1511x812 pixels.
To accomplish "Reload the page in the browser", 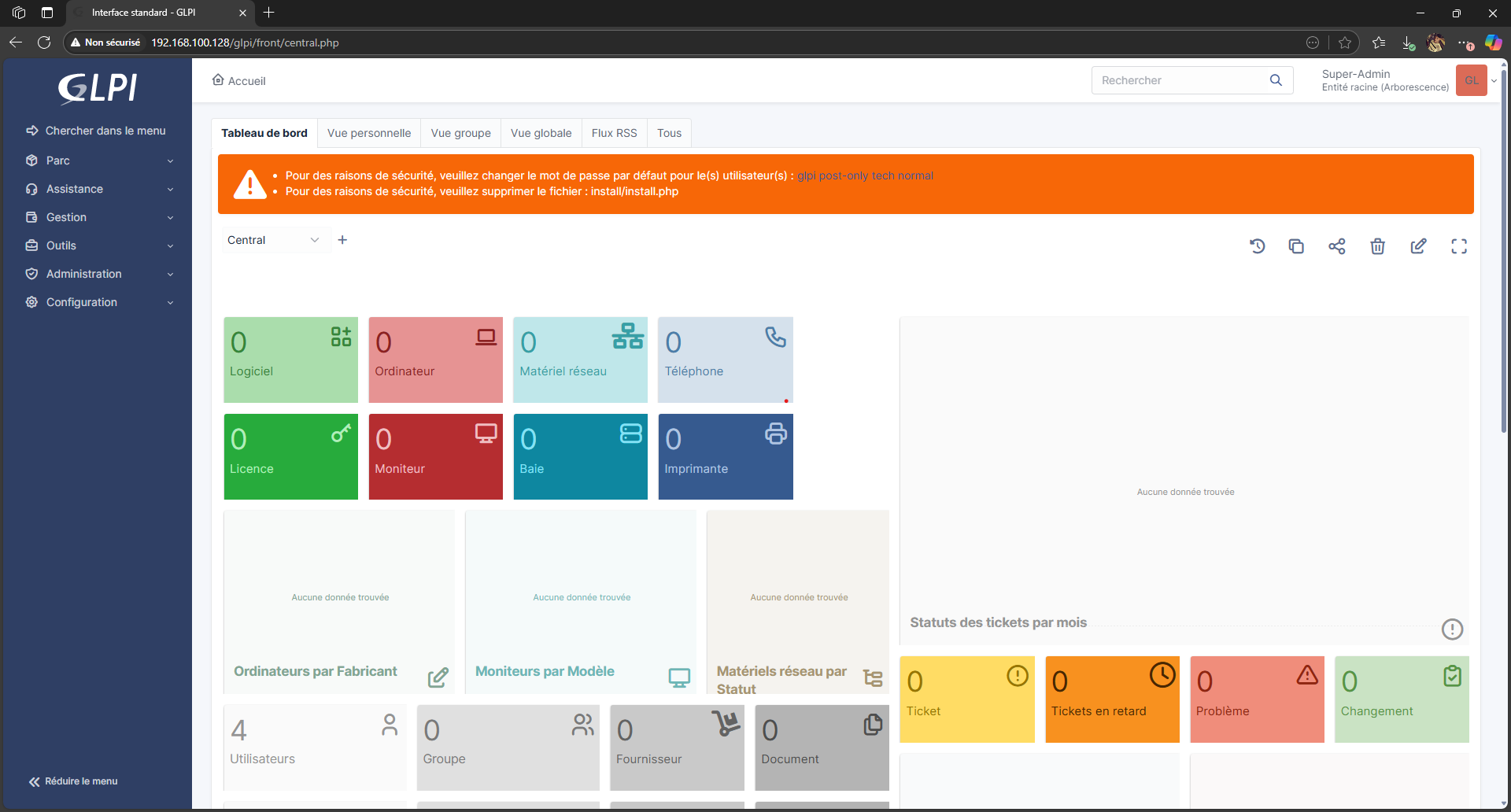I will 44,42.
